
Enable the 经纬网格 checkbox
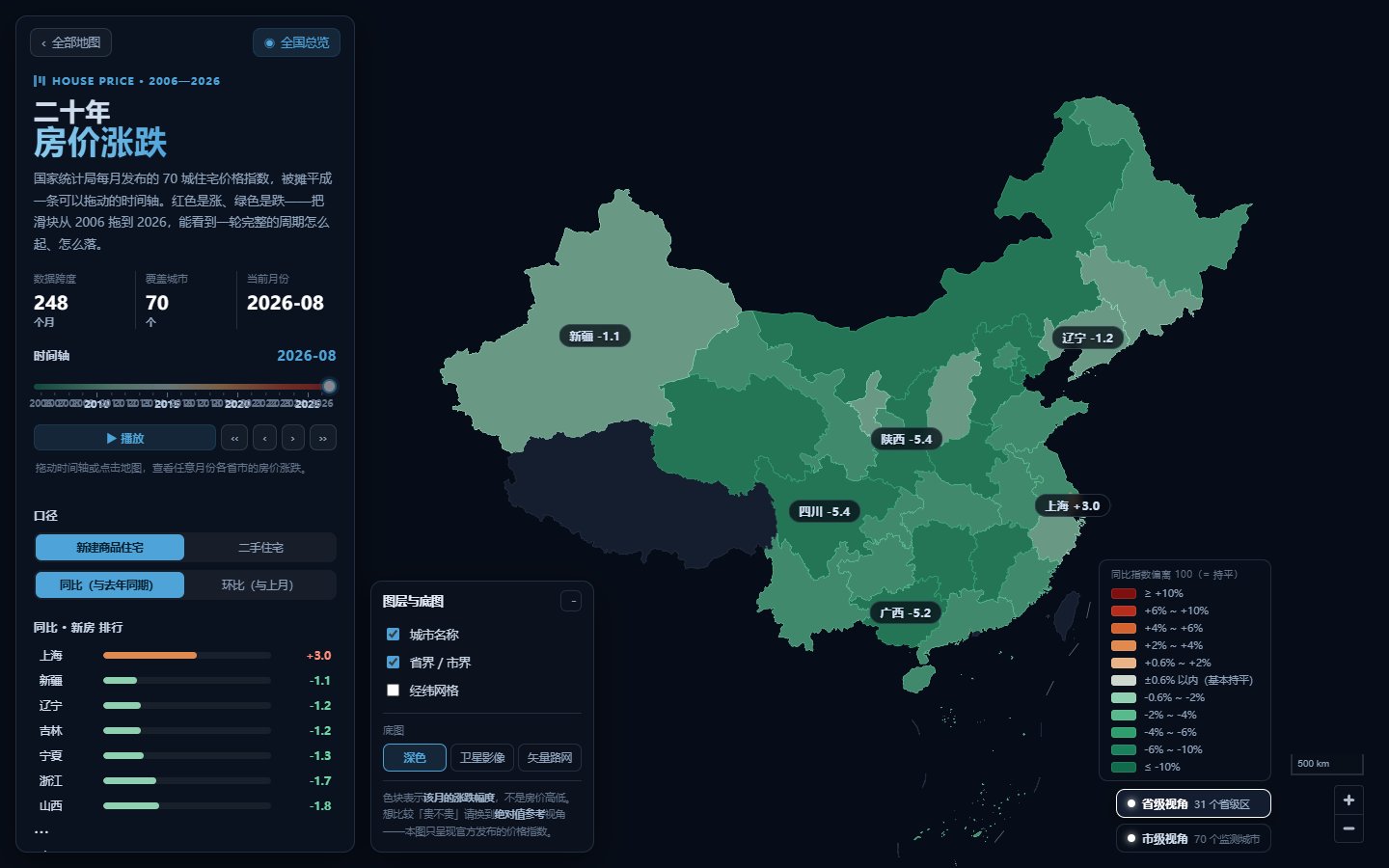pos(393,690)
